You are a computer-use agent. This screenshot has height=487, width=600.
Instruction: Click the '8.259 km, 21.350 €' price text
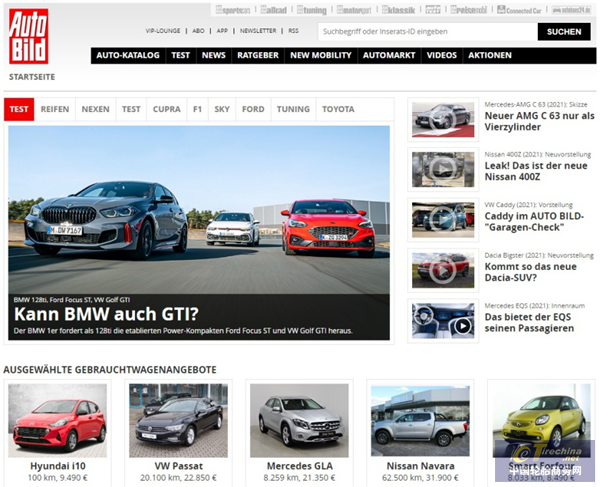(x=299, y=478)
